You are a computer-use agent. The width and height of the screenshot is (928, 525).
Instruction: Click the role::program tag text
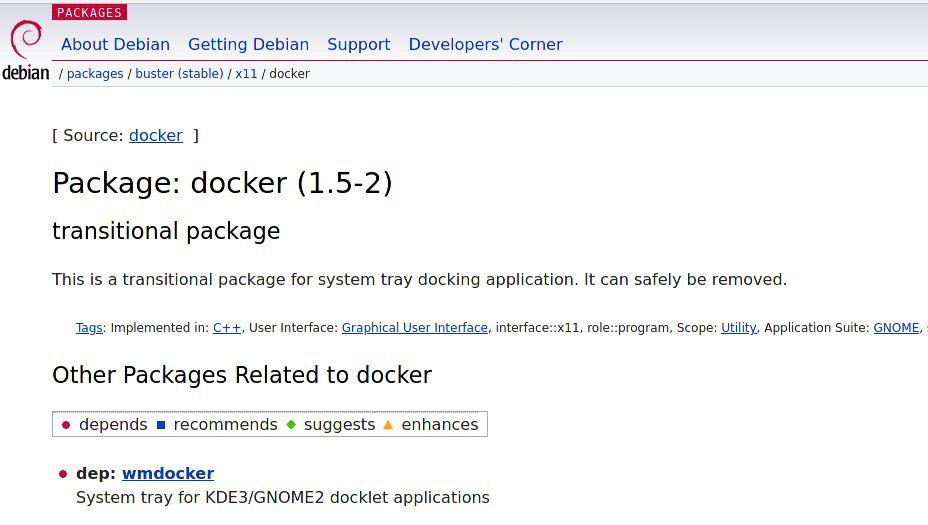tap(628, 328)
